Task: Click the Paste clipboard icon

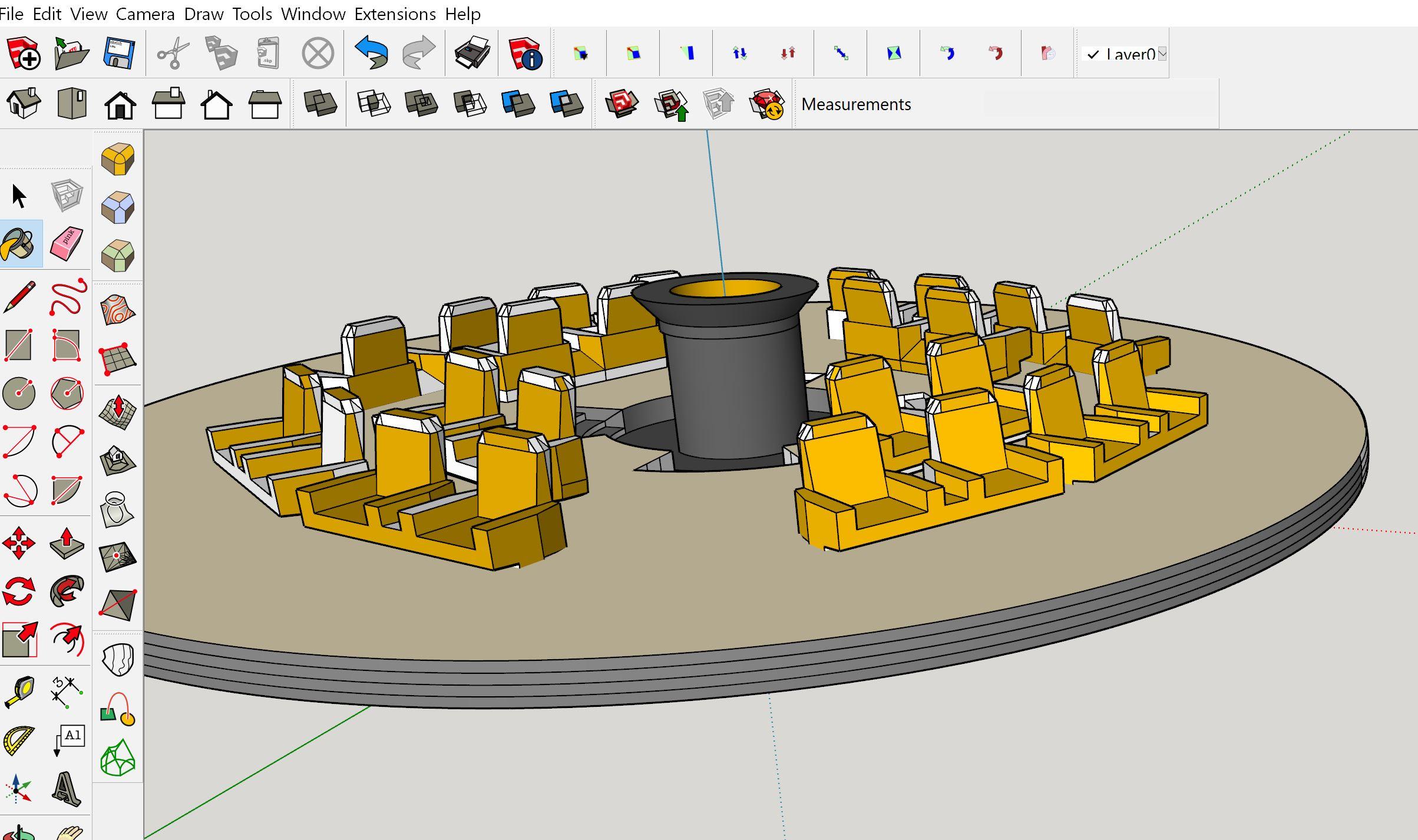Action: pos(268,54)
